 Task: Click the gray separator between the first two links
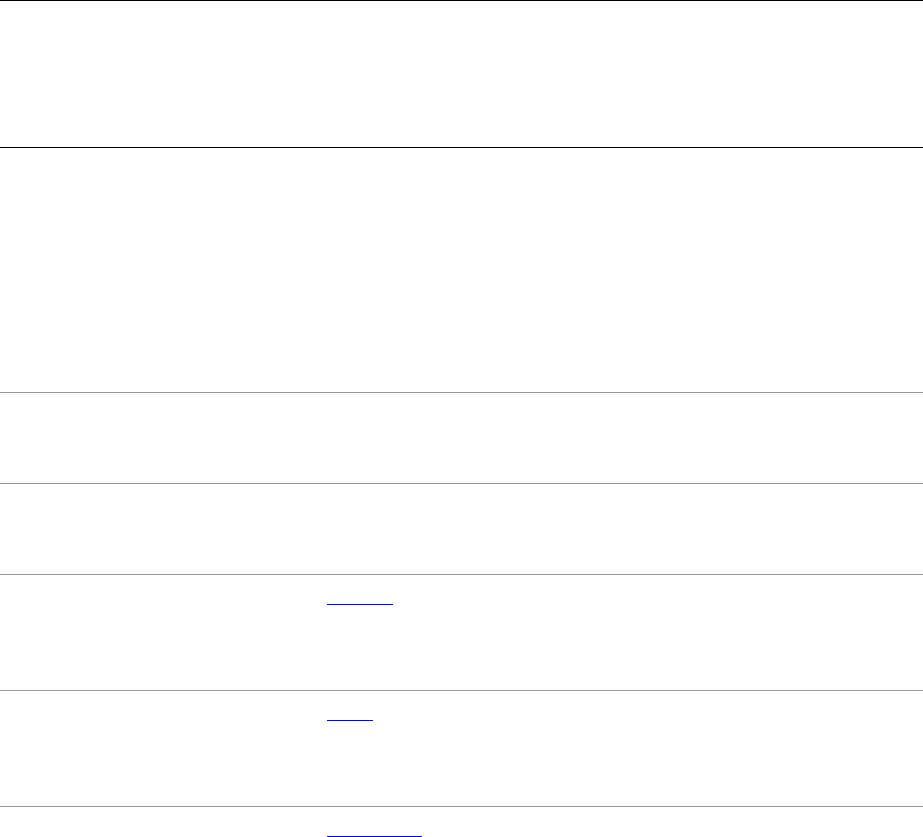tap(462, 690)
